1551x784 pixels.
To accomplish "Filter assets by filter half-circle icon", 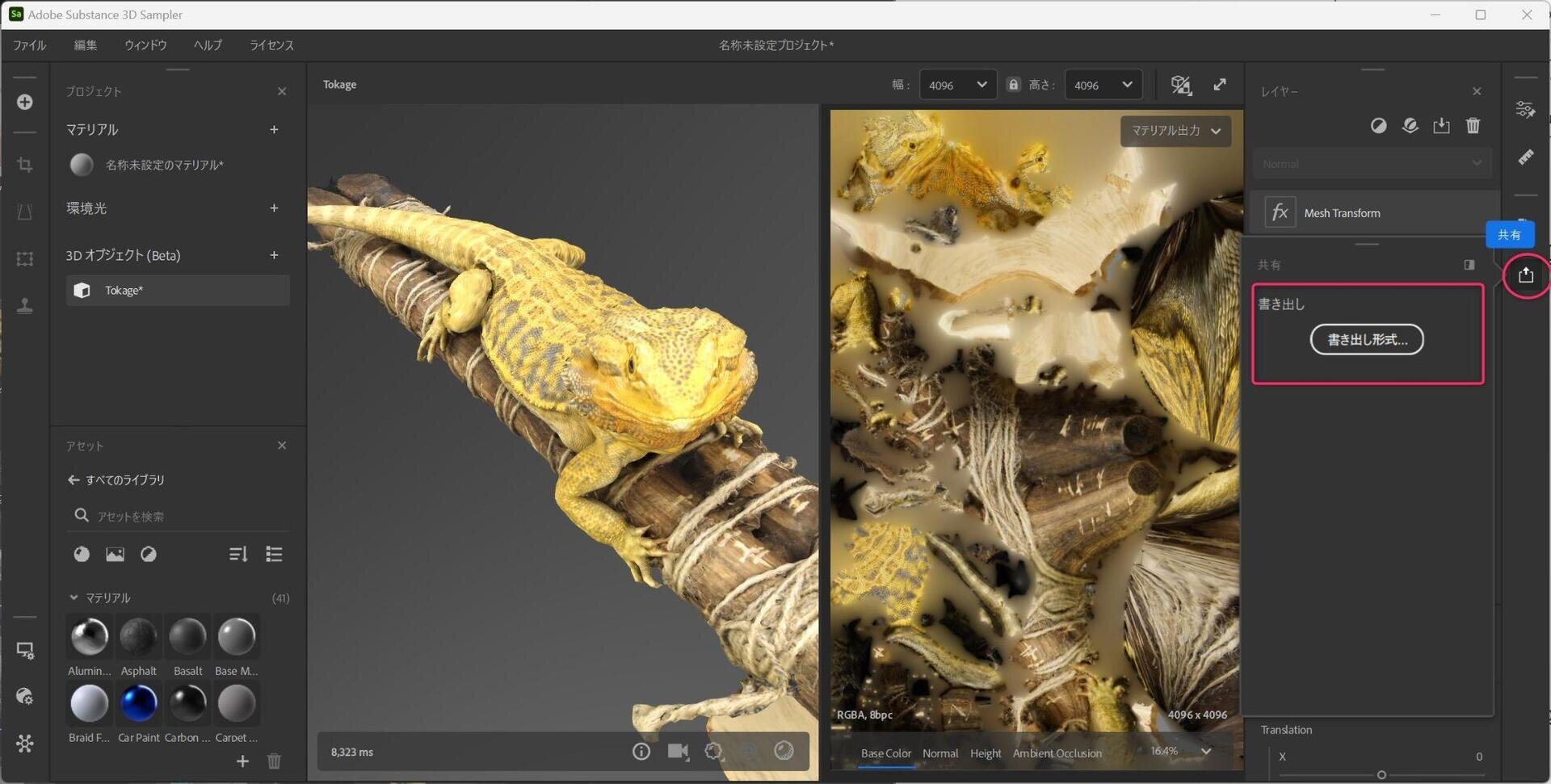I will click(149, 554).
